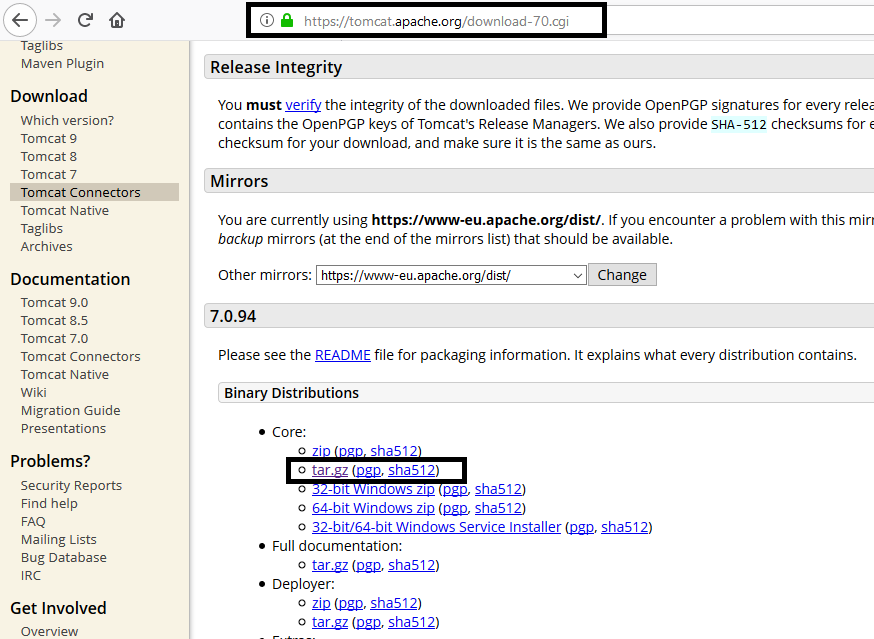Image resolution: width=874 pixels, height=639 pixels.
Task: Select Tomcat 7 download page
Action: pyautogui.click(x=49, y=175)
